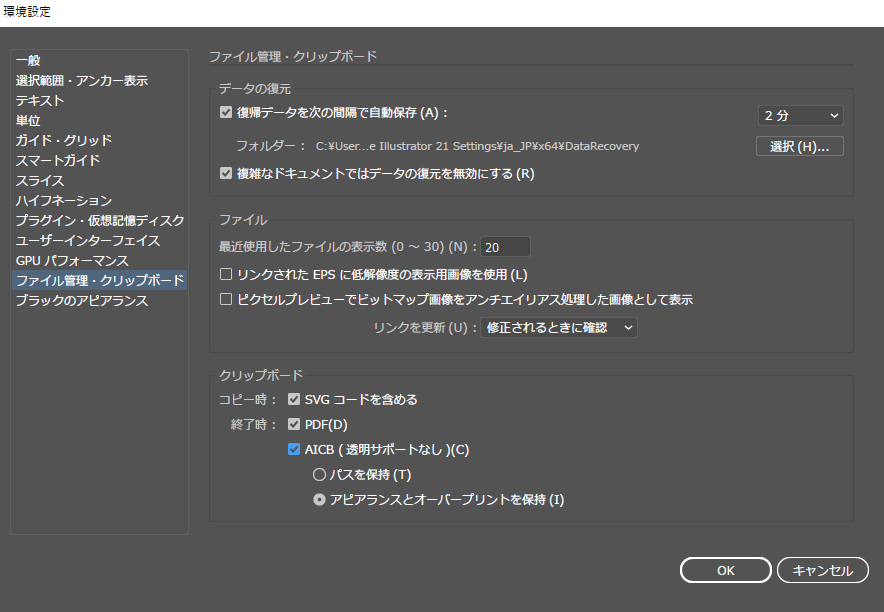Disable automatic recovery data saving
Screen dimensions: 884x612
pyautogui.click(x=225, y=113)
